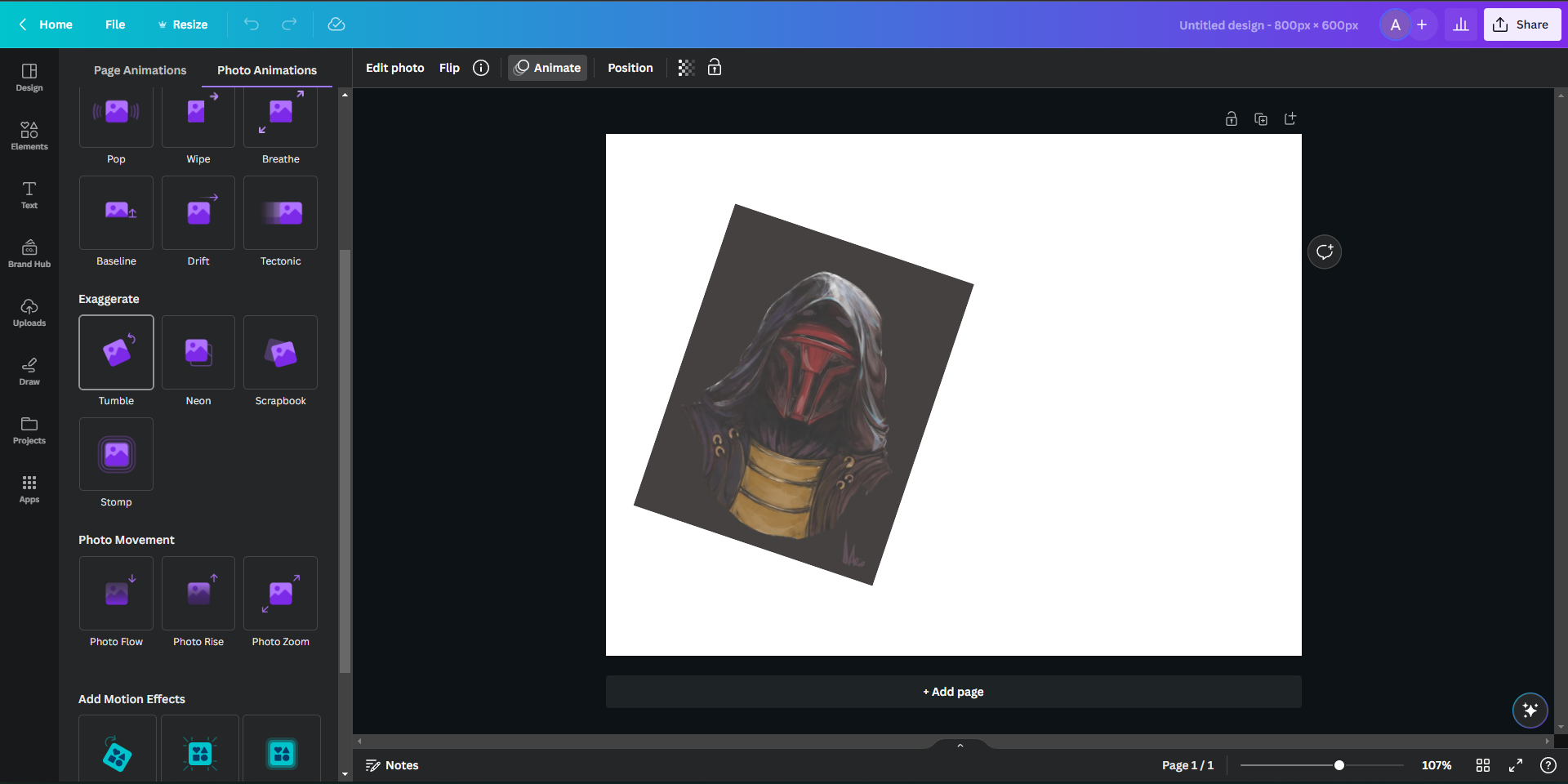
Task: Open the Apps panel
Action: pos(29,488)
